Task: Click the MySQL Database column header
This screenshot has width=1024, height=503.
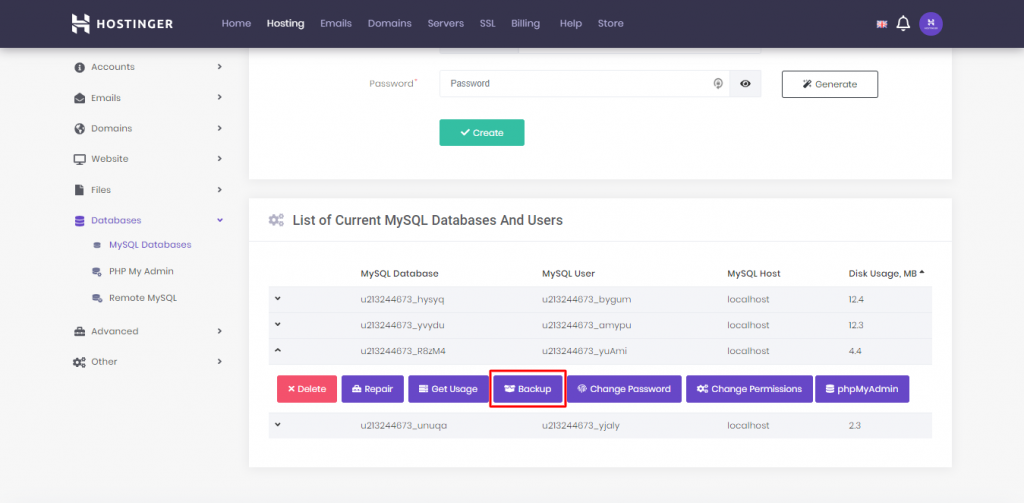Action: [400, 274]
